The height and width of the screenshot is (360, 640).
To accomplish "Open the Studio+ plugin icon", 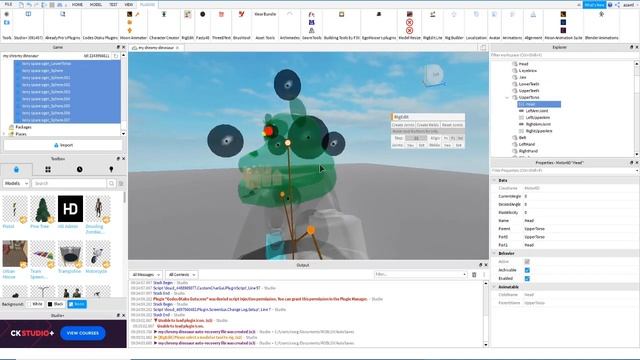I will pyautogui.click(x=28, y=14).
